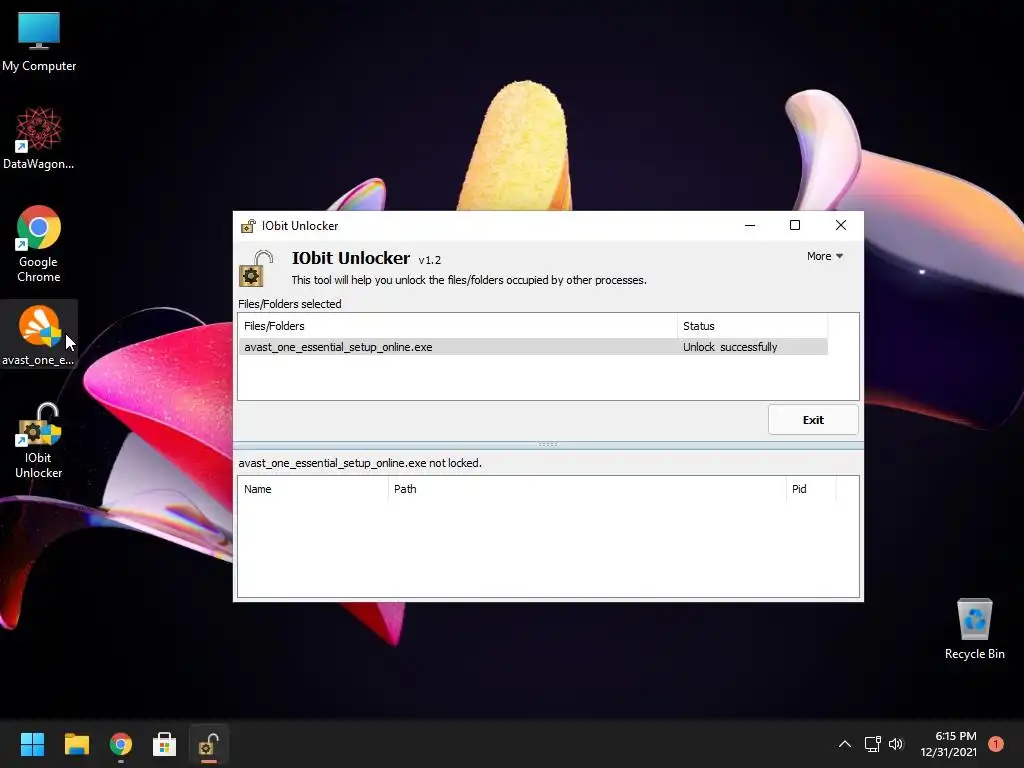
Task: Select the avast_one_essential_setup_online.exe file row
Action: coord(533,347)
